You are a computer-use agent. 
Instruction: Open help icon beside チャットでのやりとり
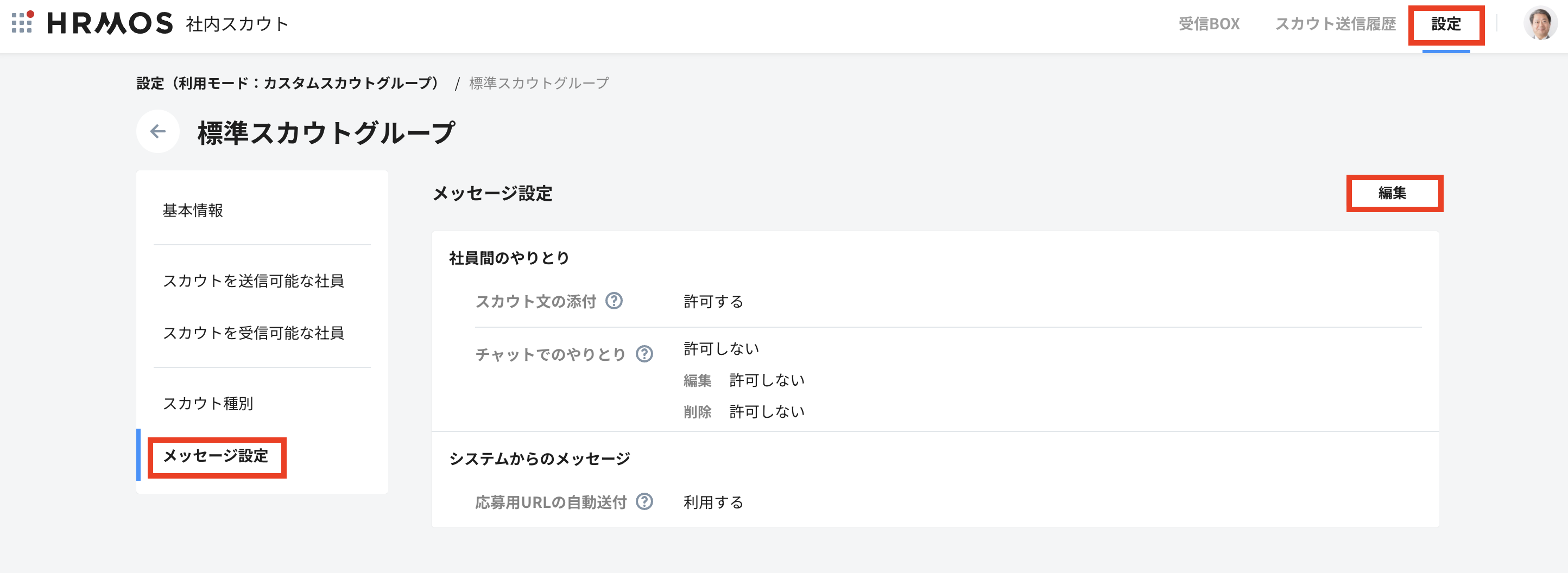coord(644,354)
